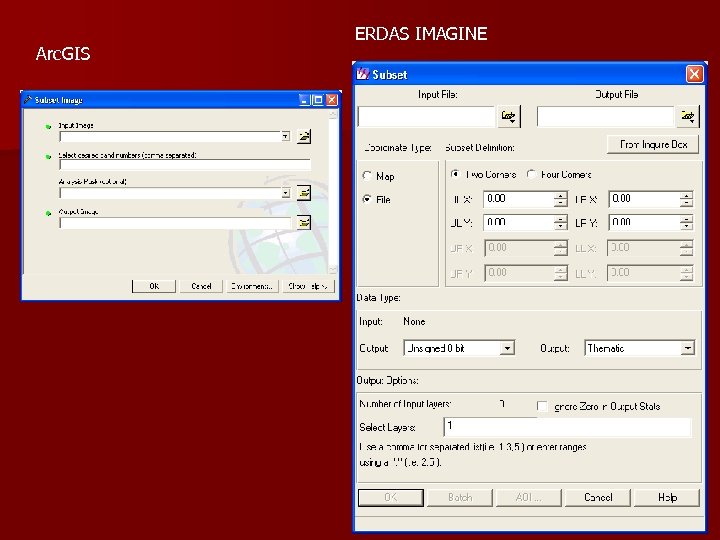Click the Select Layers input field

[x=568, y=427]
